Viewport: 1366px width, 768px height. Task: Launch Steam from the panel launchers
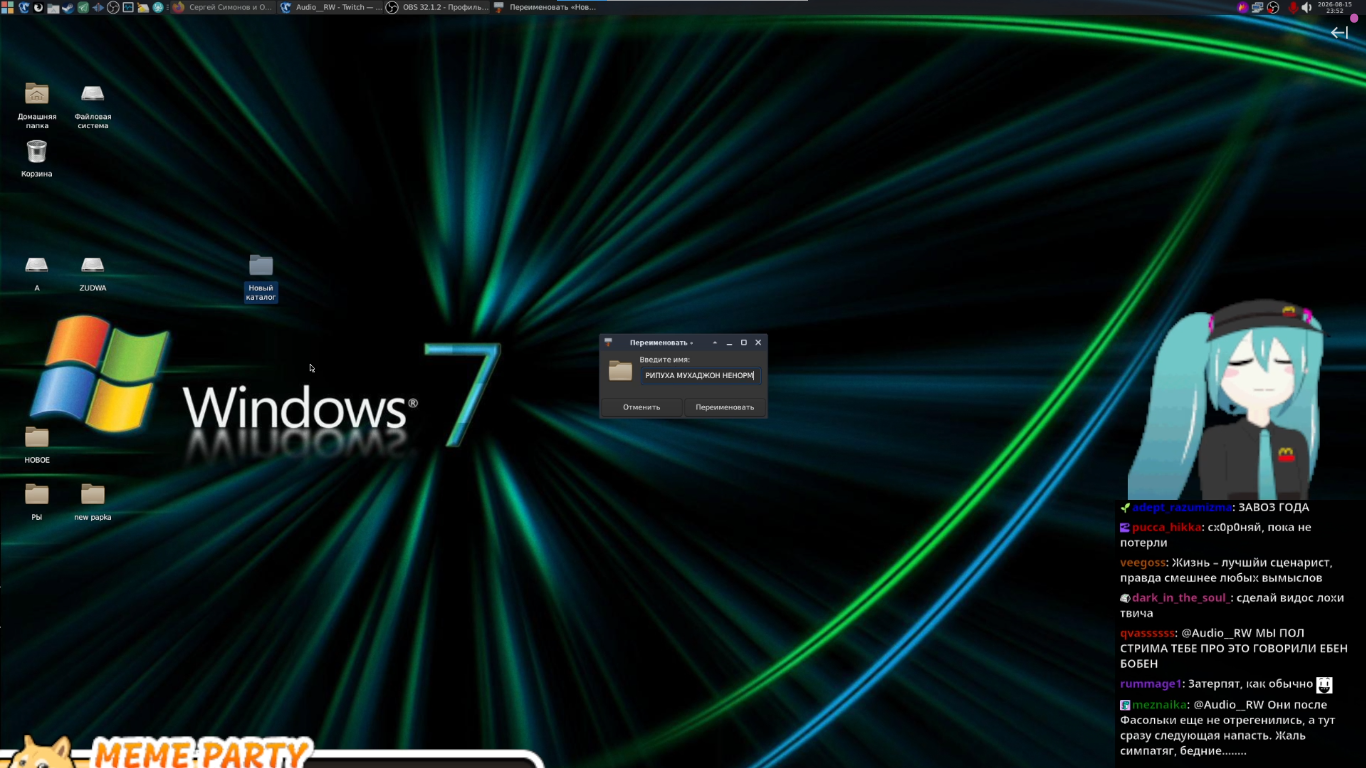[68, 7]
